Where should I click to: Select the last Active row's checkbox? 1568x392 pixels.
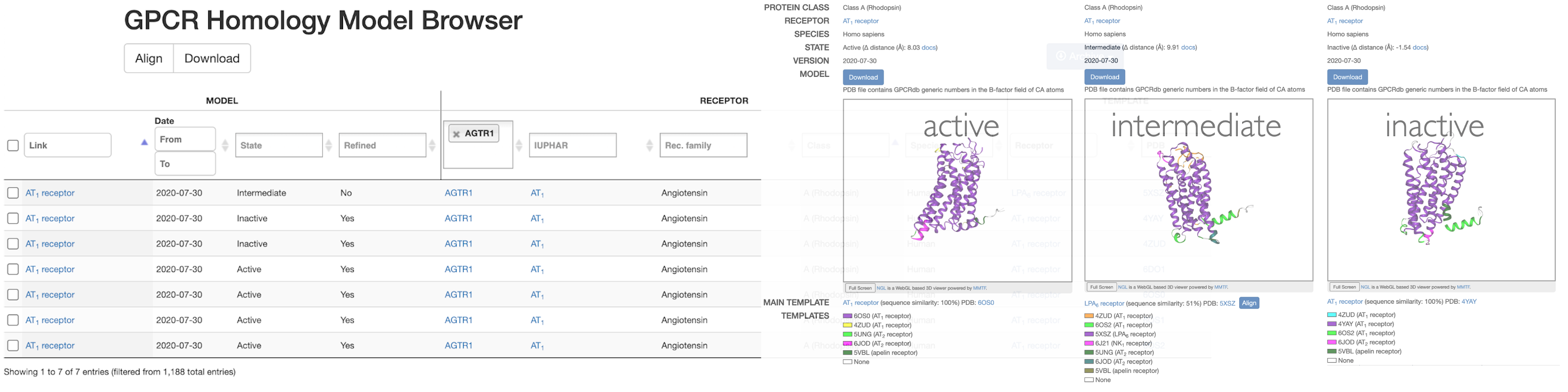click(13, 346)
